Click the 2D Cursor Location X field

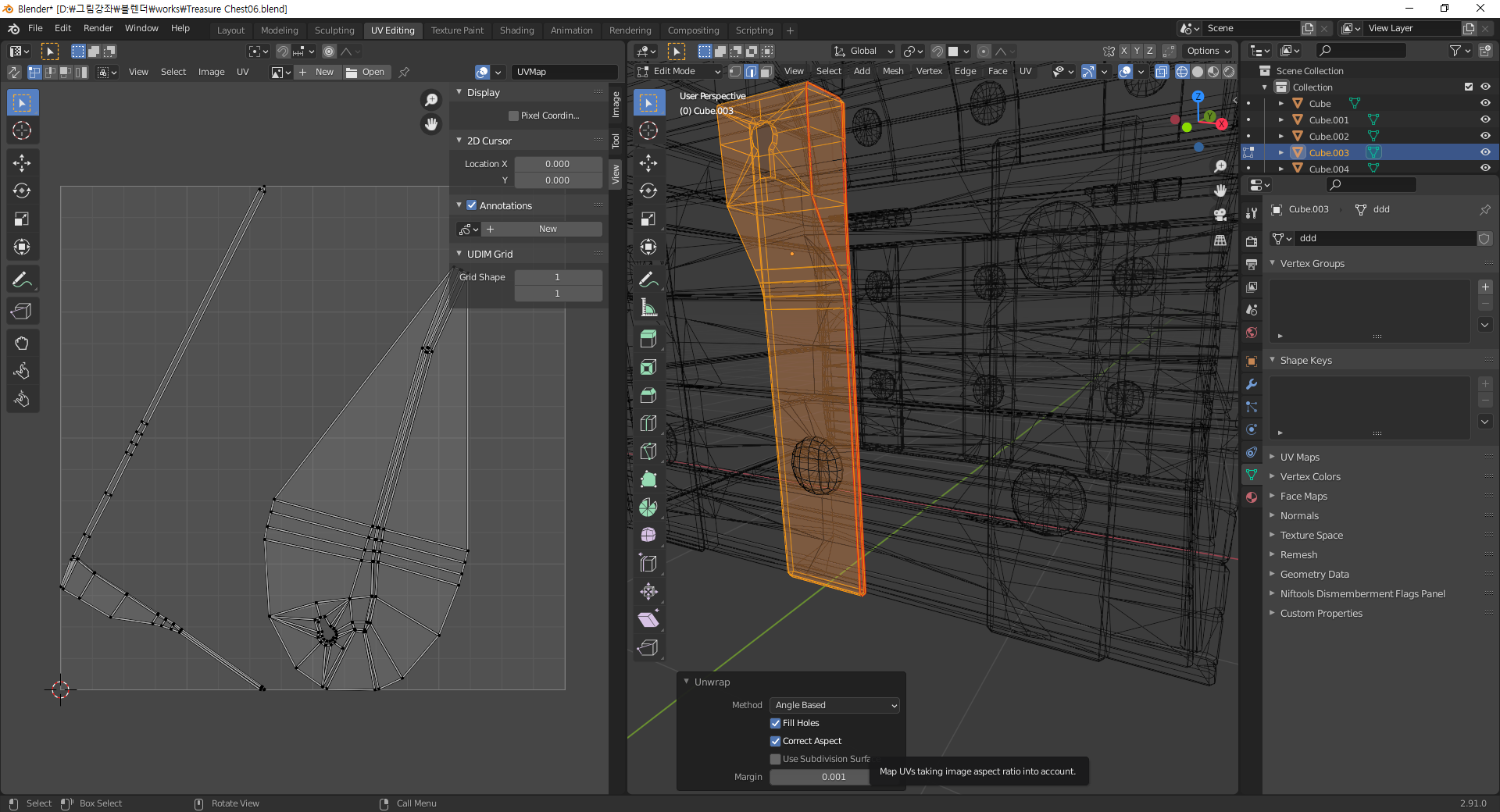coord(558,164)
